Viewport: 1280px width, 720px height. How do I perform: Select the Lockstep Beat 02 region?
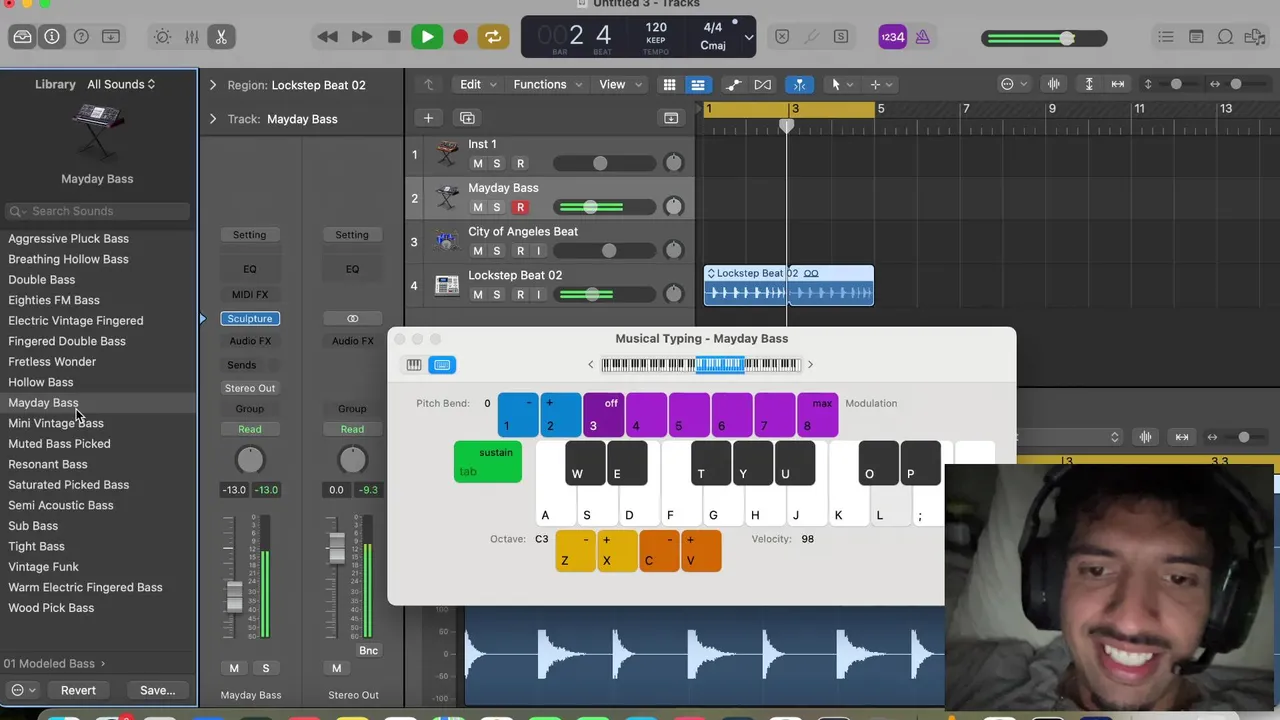(788, 286)
